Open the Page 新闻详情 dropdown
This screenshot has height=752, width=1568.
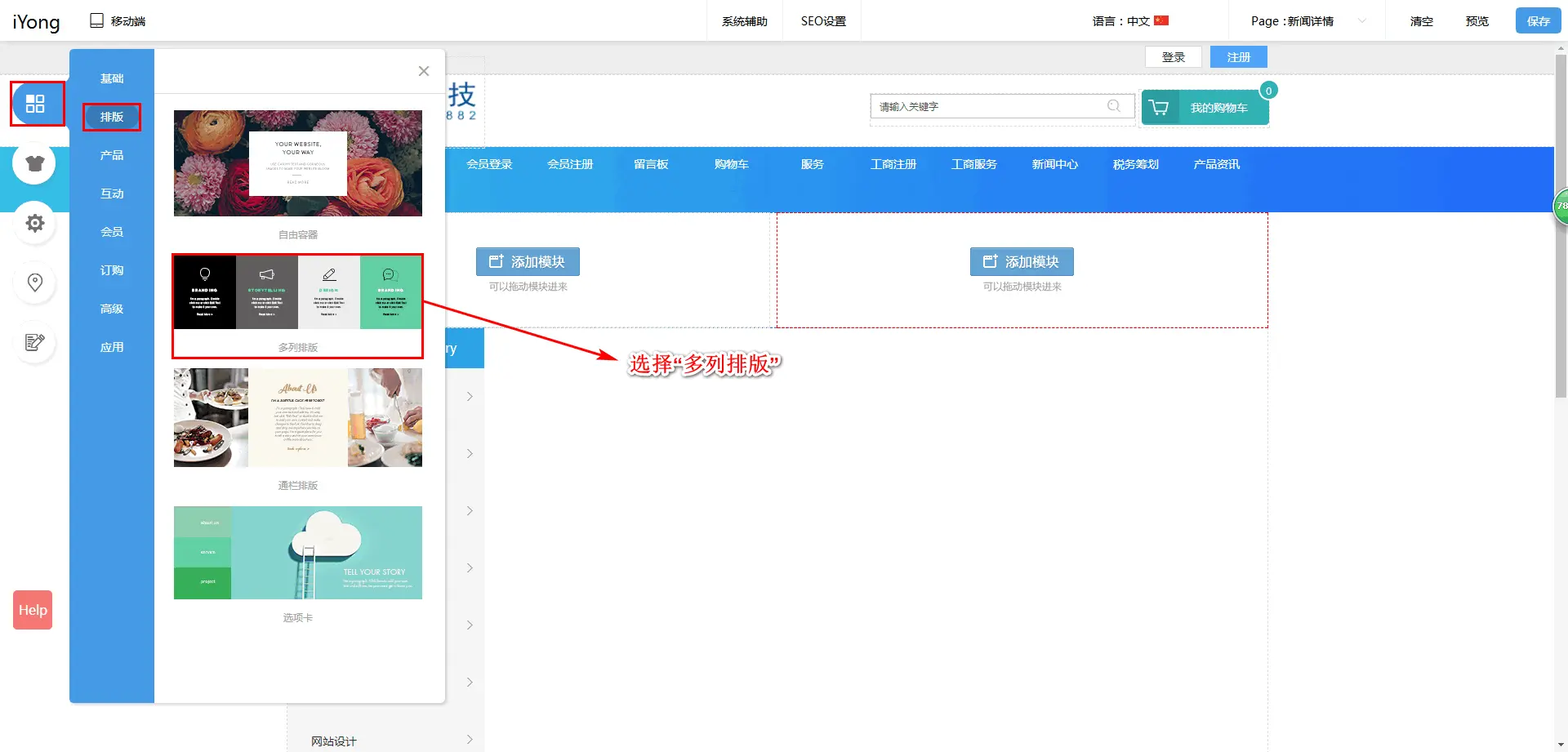(x=1307, y=21)
